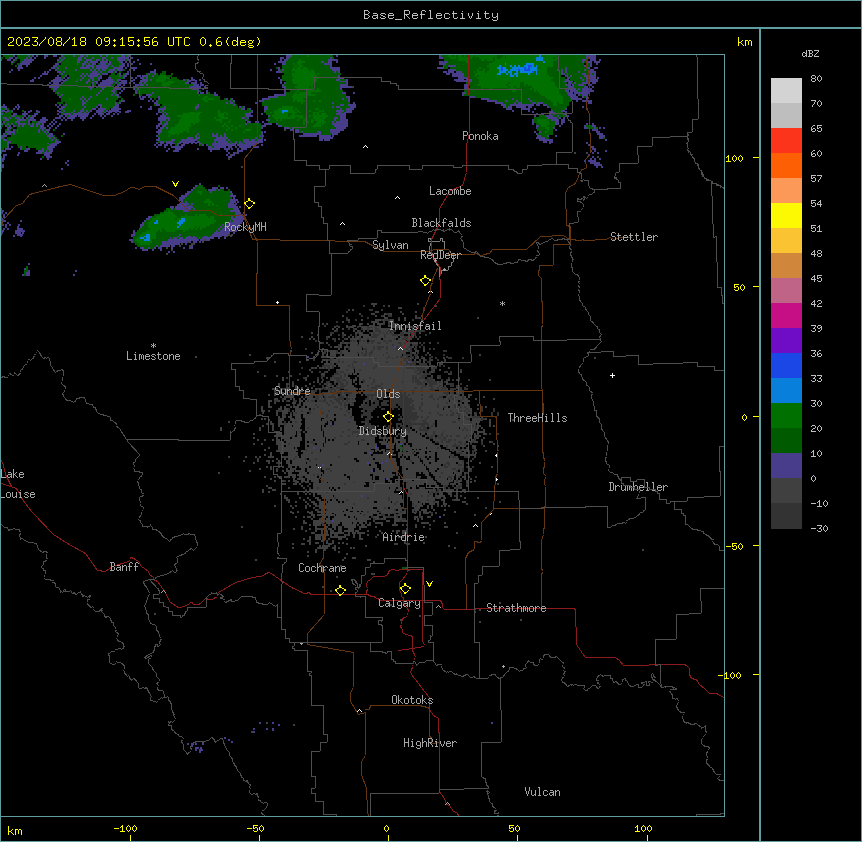Click the Sundre label
This screenshot has width=862, height=842.
tap(292, 391)
